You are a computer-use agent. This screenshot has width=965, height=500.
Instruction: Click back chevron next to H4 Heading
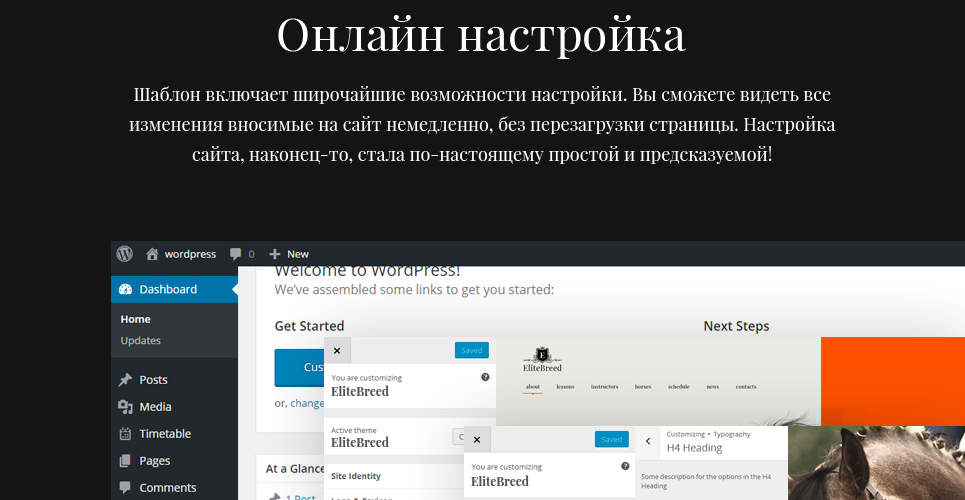[647, 442]
